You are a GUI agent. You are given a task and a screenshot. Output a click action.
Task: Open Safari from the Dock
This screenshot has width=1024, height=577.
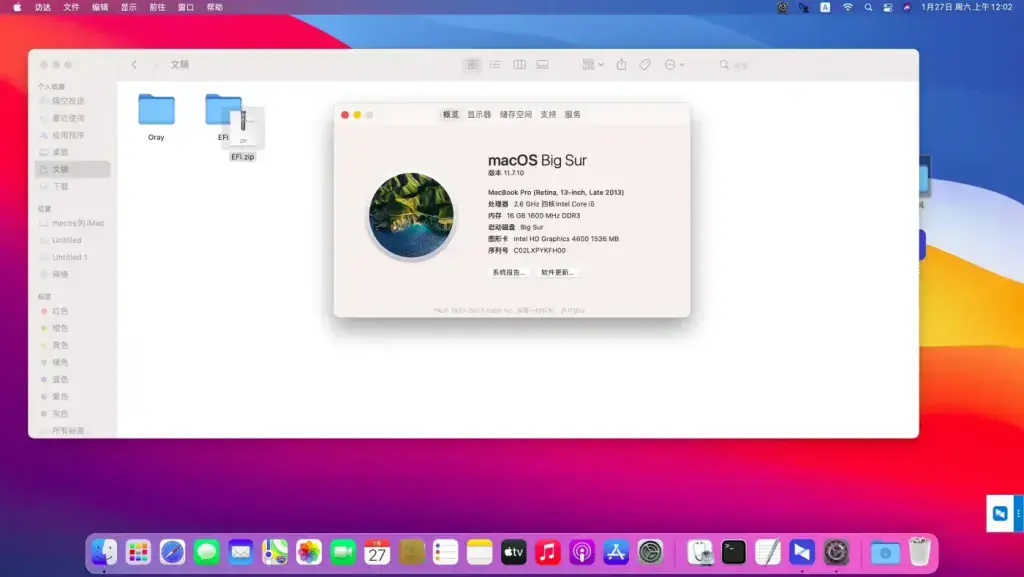[172, 552]
